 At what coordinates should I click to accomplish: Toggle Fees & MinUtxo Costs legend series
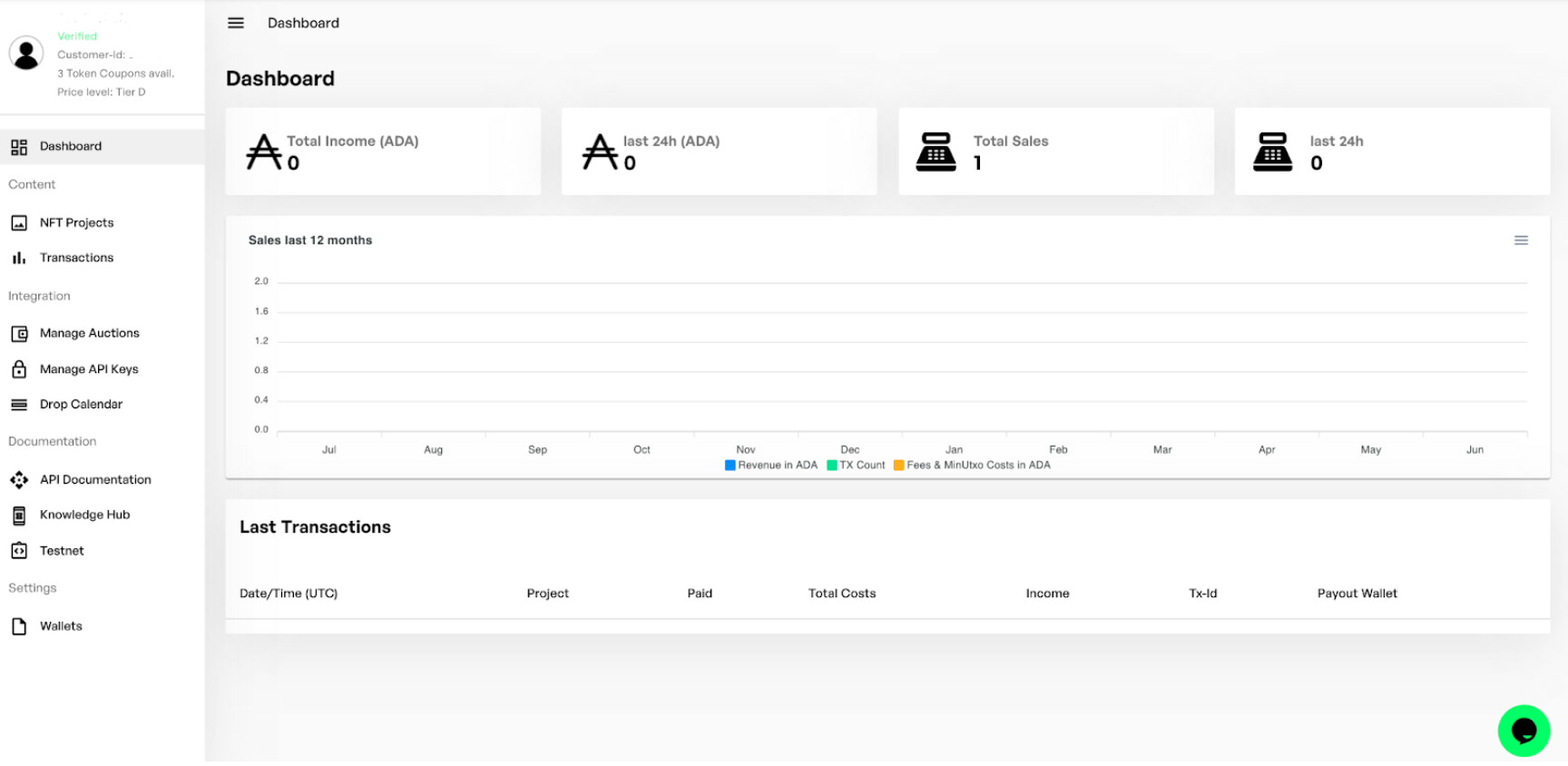(972, 466)
